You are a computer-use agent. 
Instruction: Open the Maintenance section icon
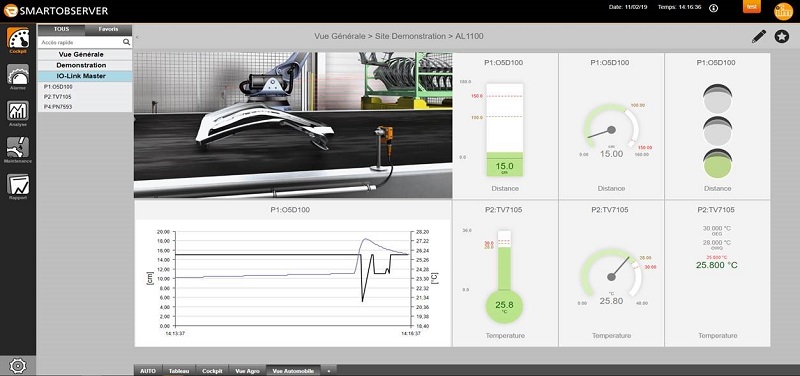pos(18,147)
